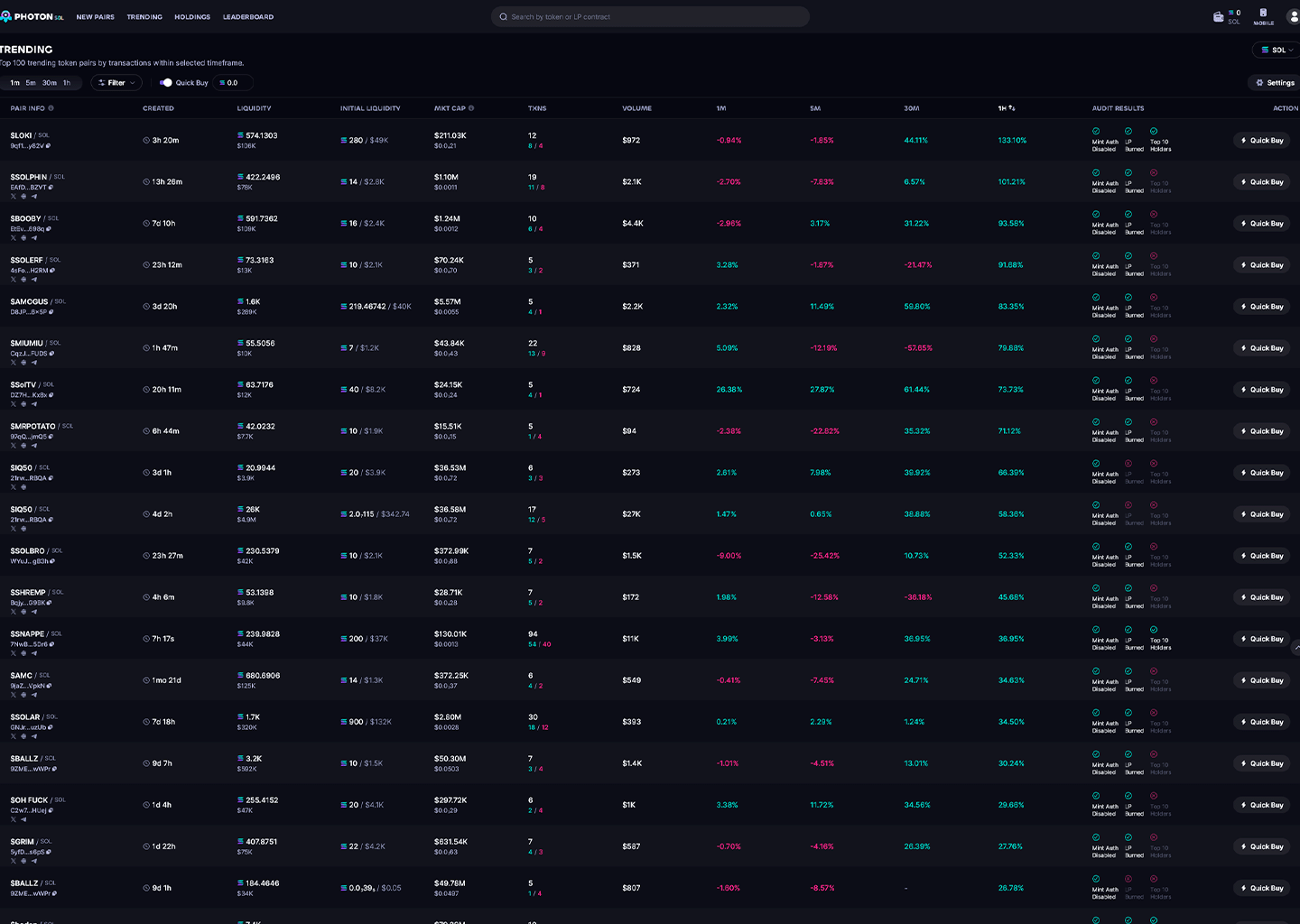This screenshot has width=1300, height=924.
Task: Expand the SOL currency dropdown
Action: pyautogui.click(x=1275, y=50)
